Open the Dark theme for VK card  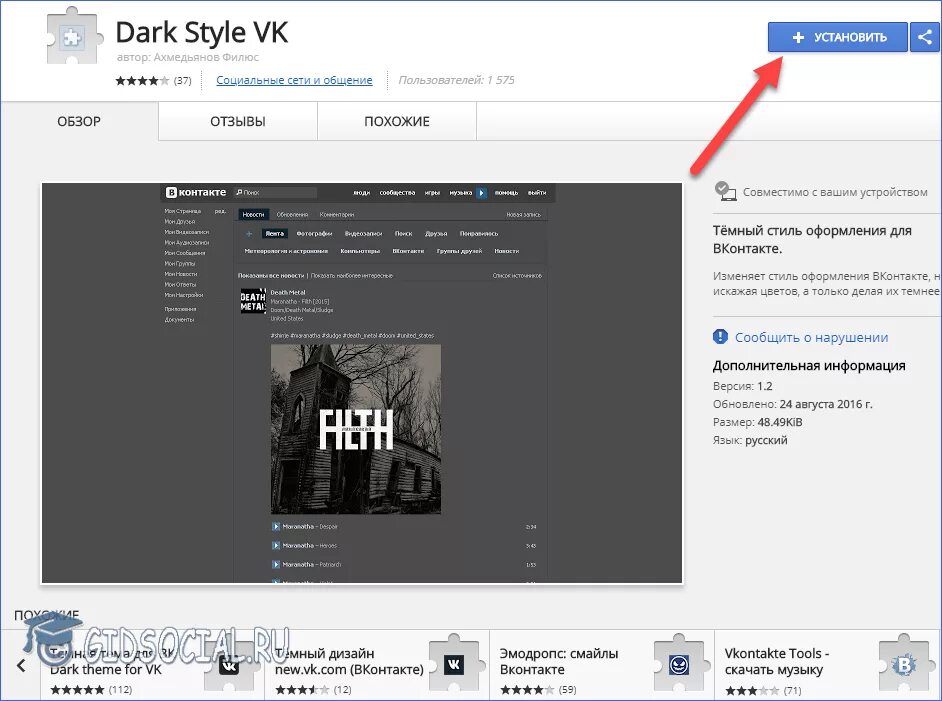(x=153, y=665)
